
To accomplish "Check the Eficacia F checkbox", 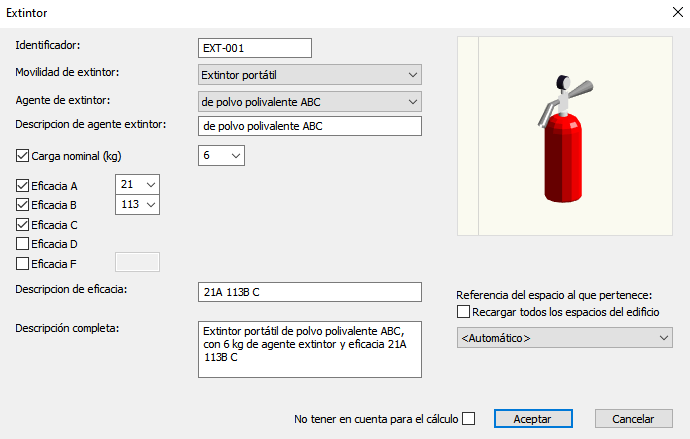I will pos(24,264).
